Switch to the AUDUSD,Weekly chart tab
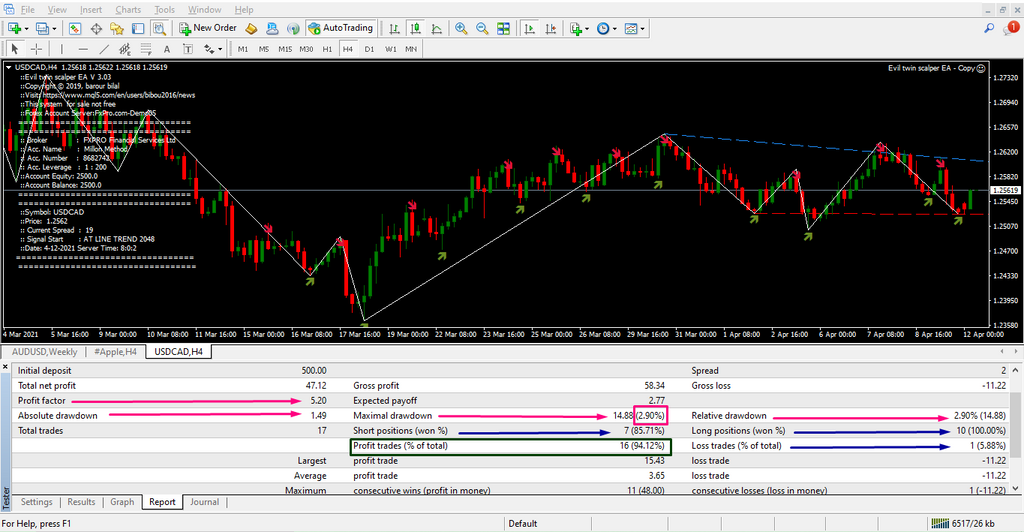The height and width of the screenshot is (532, 1024). (x=44, y=352)
